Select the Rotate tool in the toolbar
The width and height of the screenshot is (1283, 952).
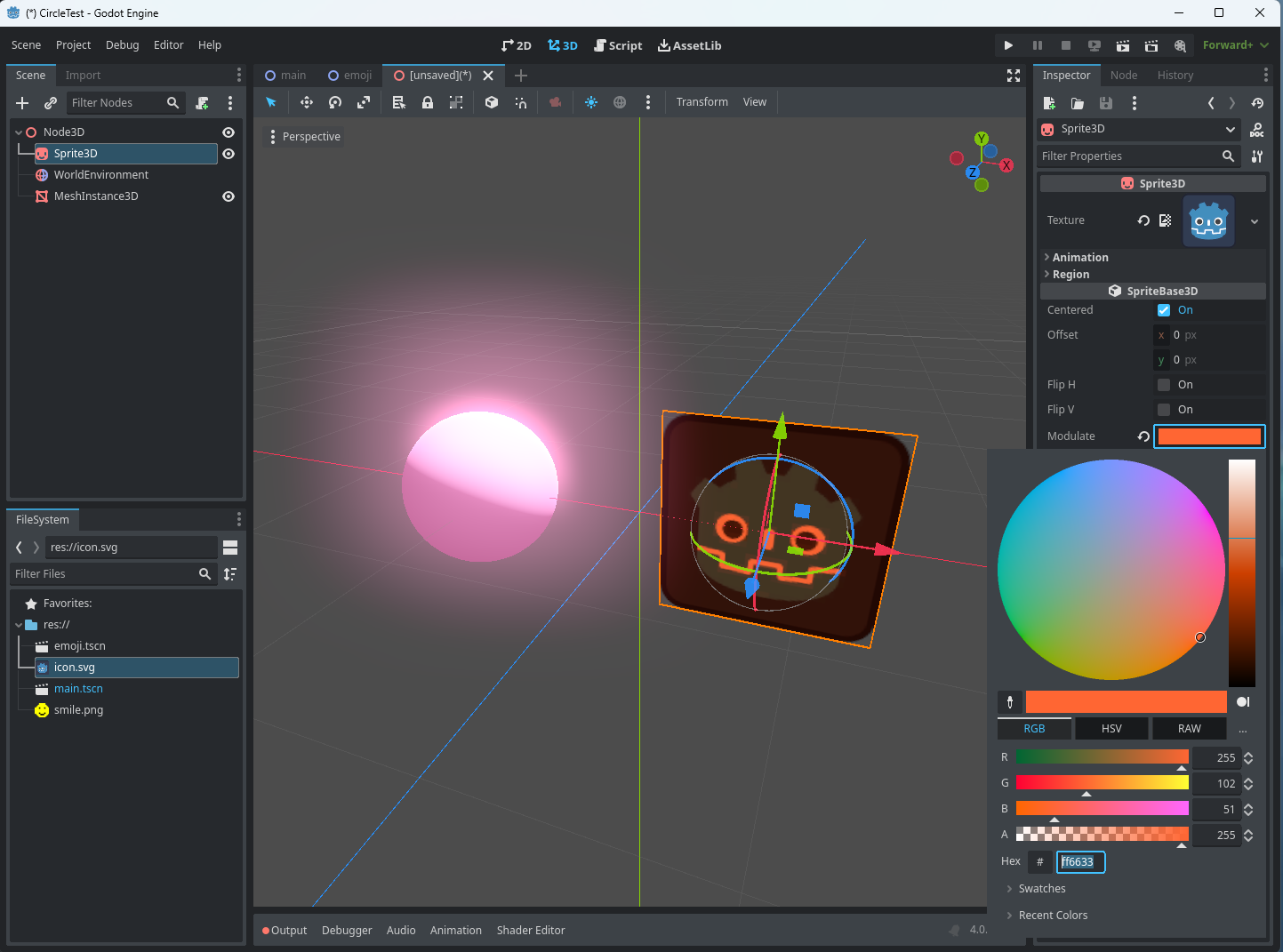334,102
